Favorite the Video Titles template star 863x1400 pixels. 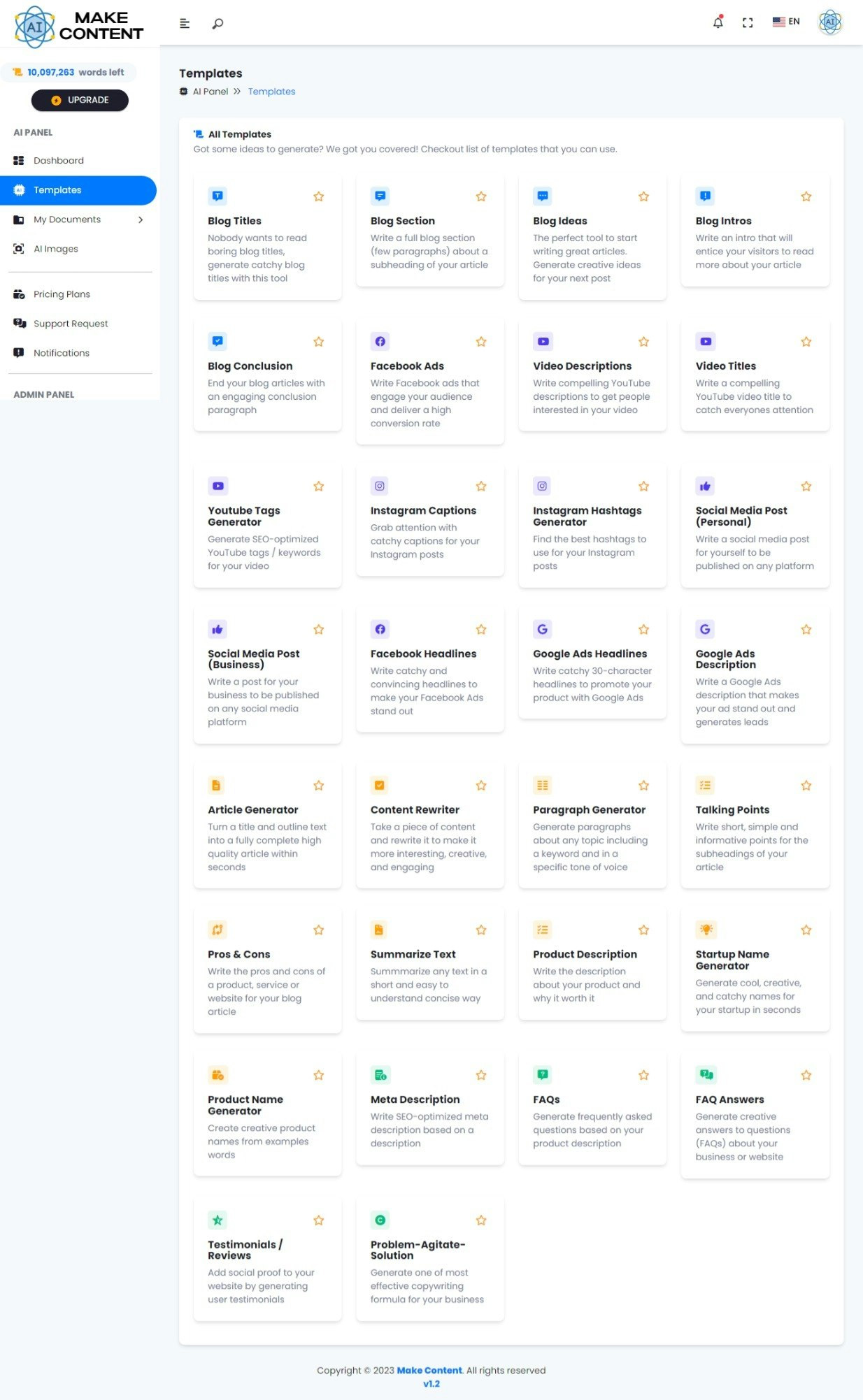tap(806, 342)
